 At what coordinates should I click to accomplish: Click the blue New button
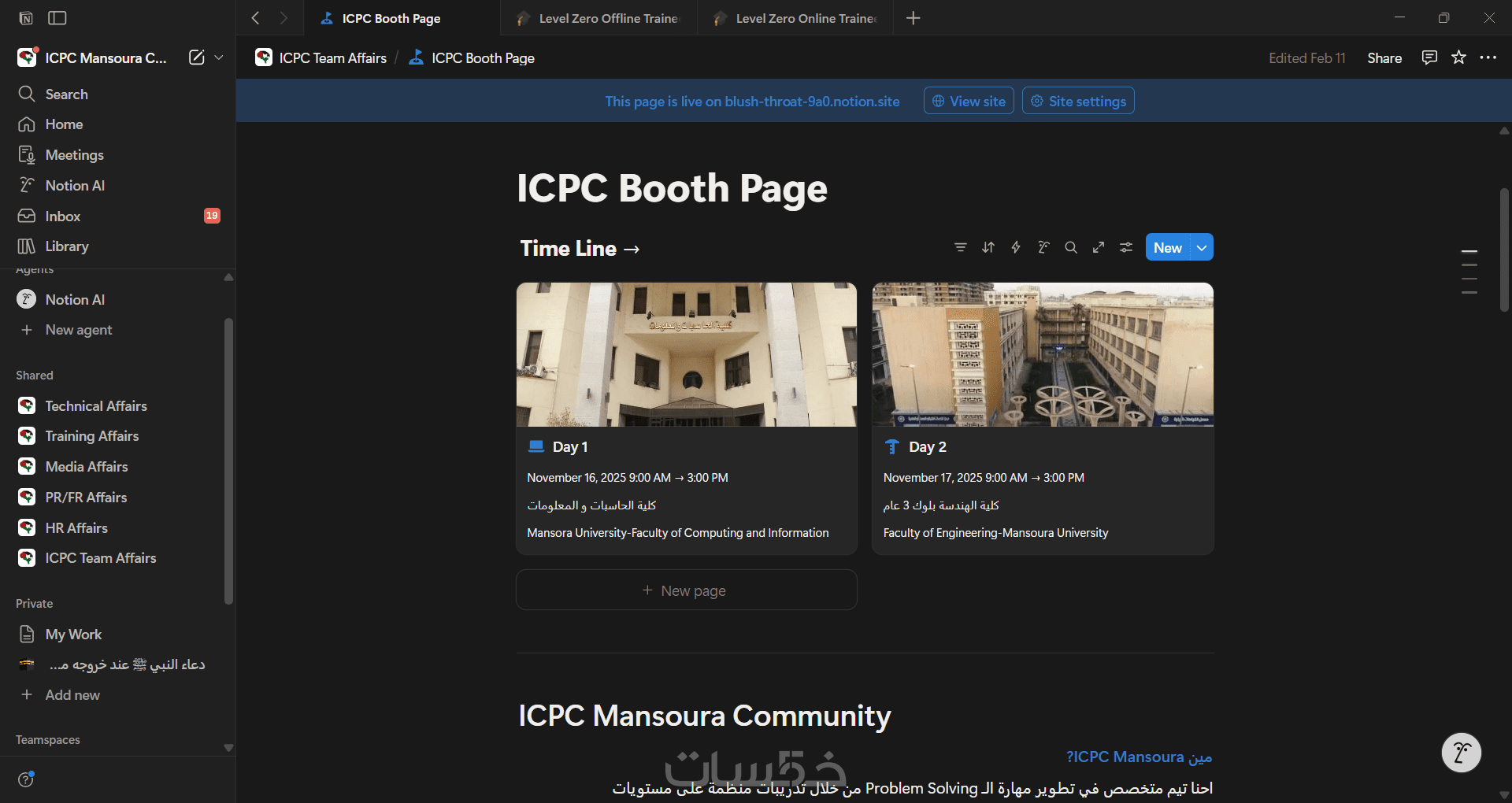[1168, 247]
